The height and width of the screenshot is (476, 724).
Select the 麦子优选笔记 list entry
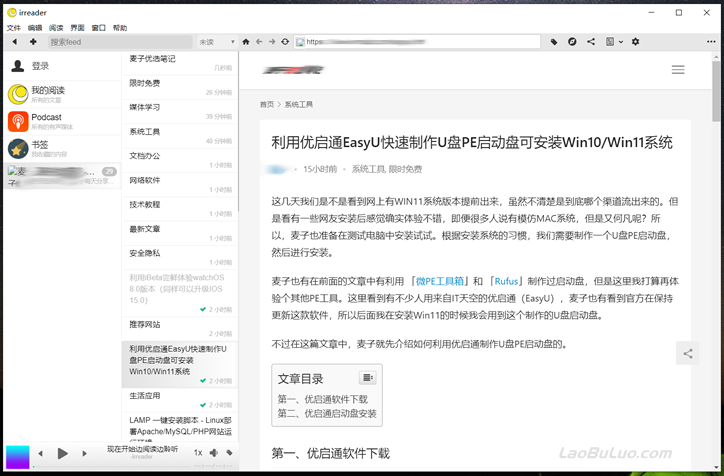[180, 63]
